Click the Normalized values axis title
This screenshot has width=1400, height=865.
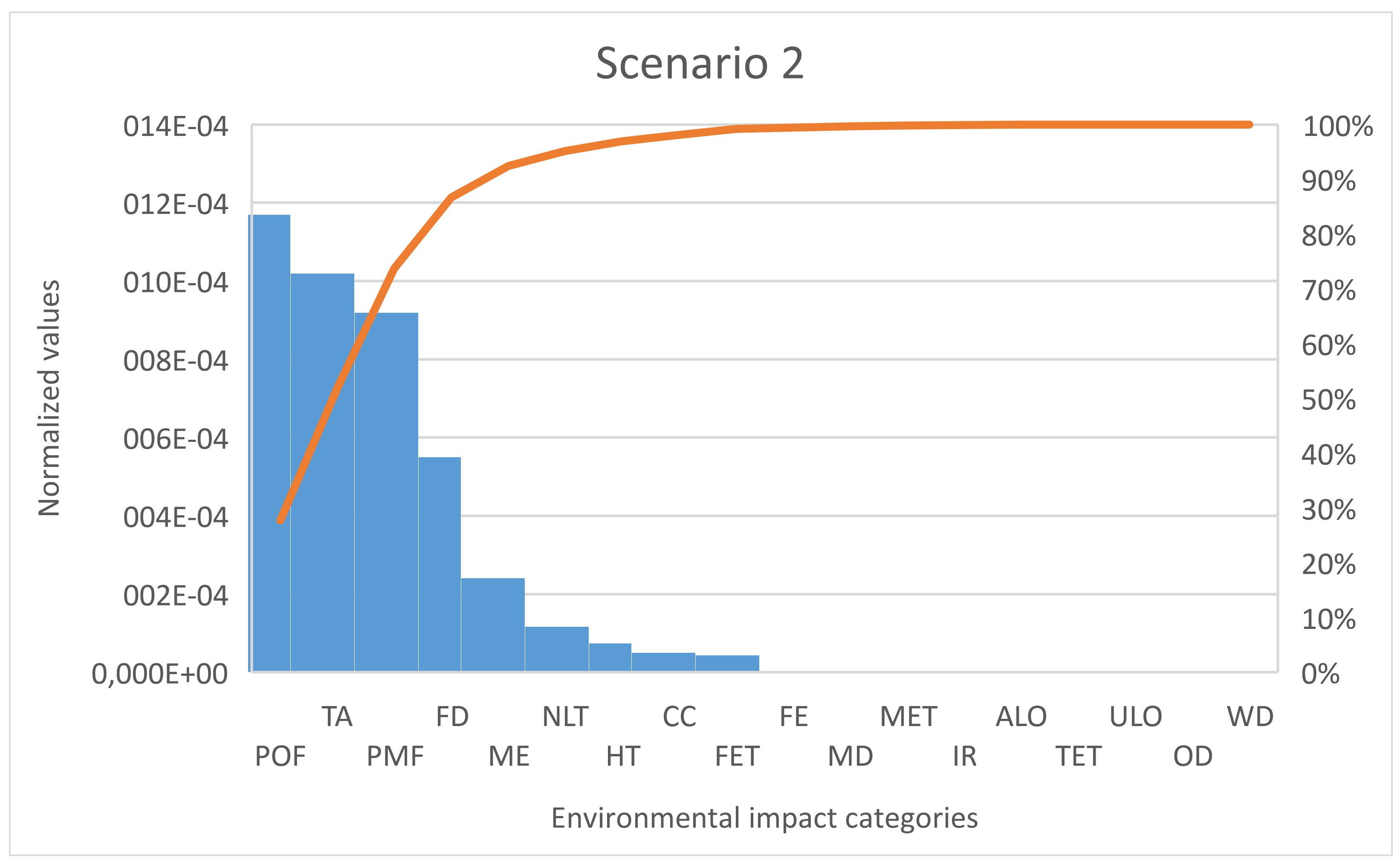click(x=49, y=398)
